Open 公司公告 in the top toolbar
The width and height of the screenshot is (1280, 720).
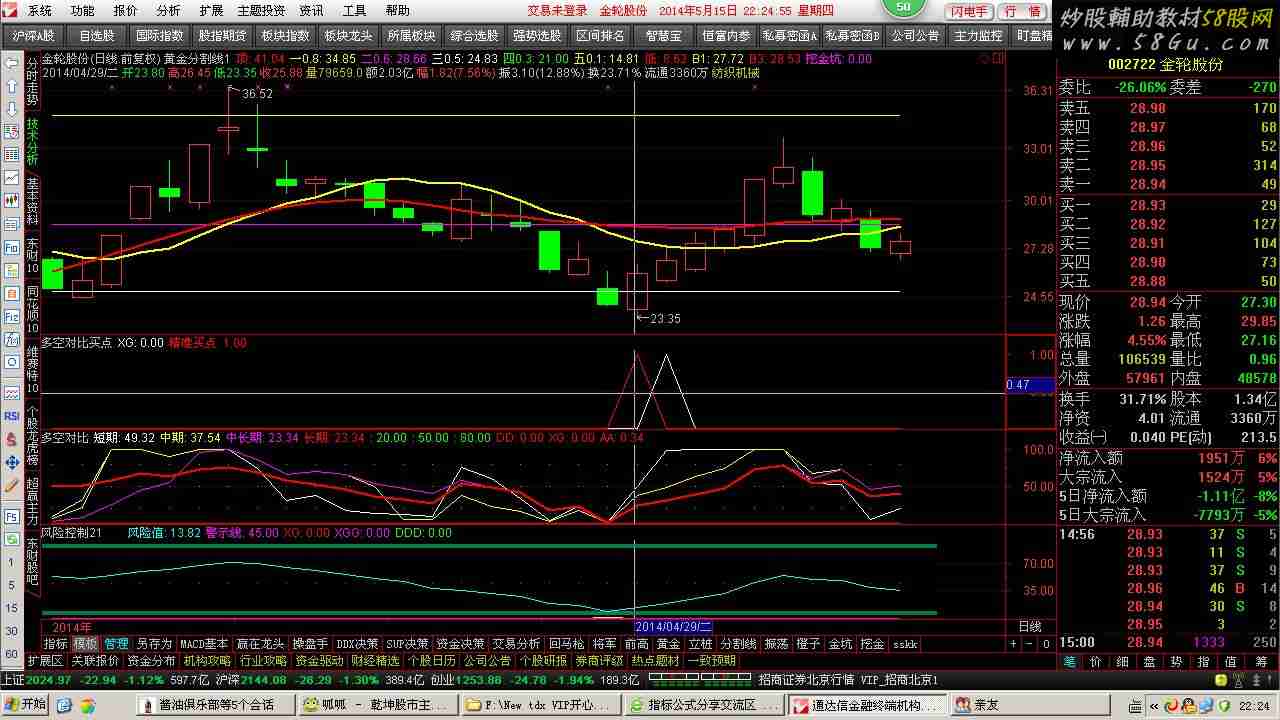916,35
